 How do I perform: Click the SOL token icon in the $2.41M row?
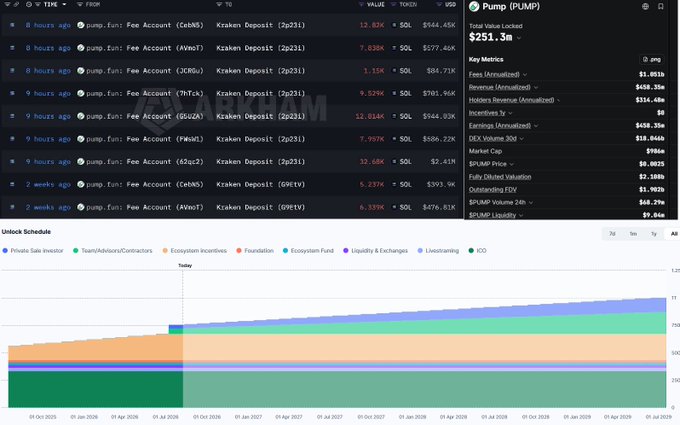point(394,162)
